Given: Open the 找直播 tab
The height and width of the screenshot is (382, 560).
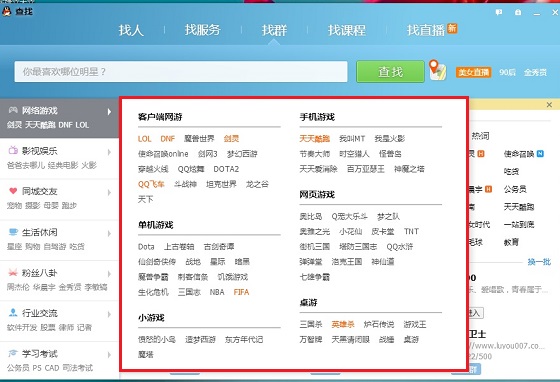Looking at the screenshot, I should pyautogui.click(x=426, y=30).
